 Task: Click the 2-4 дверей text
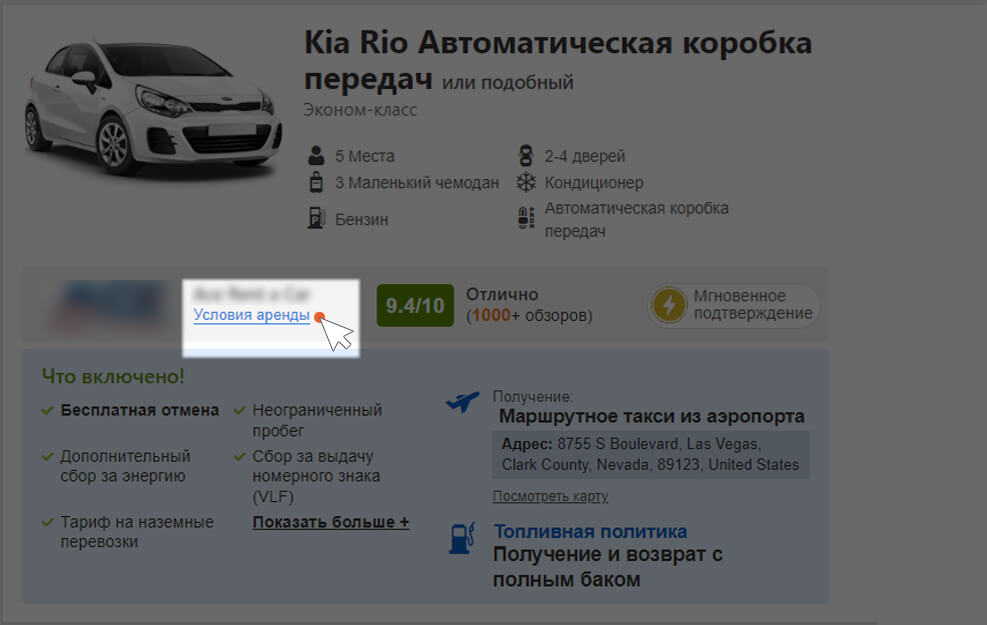coord(585,156)
